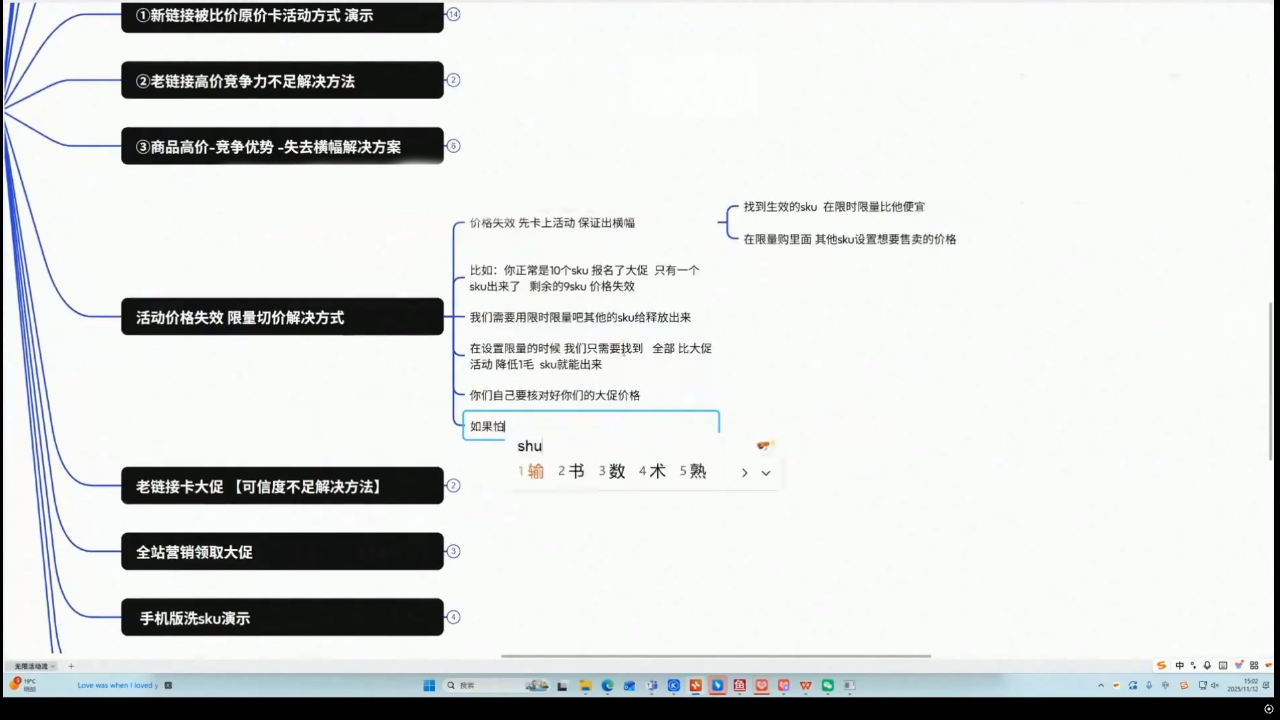Toggle IME punctuation mode button

[x=1193, y=665]
